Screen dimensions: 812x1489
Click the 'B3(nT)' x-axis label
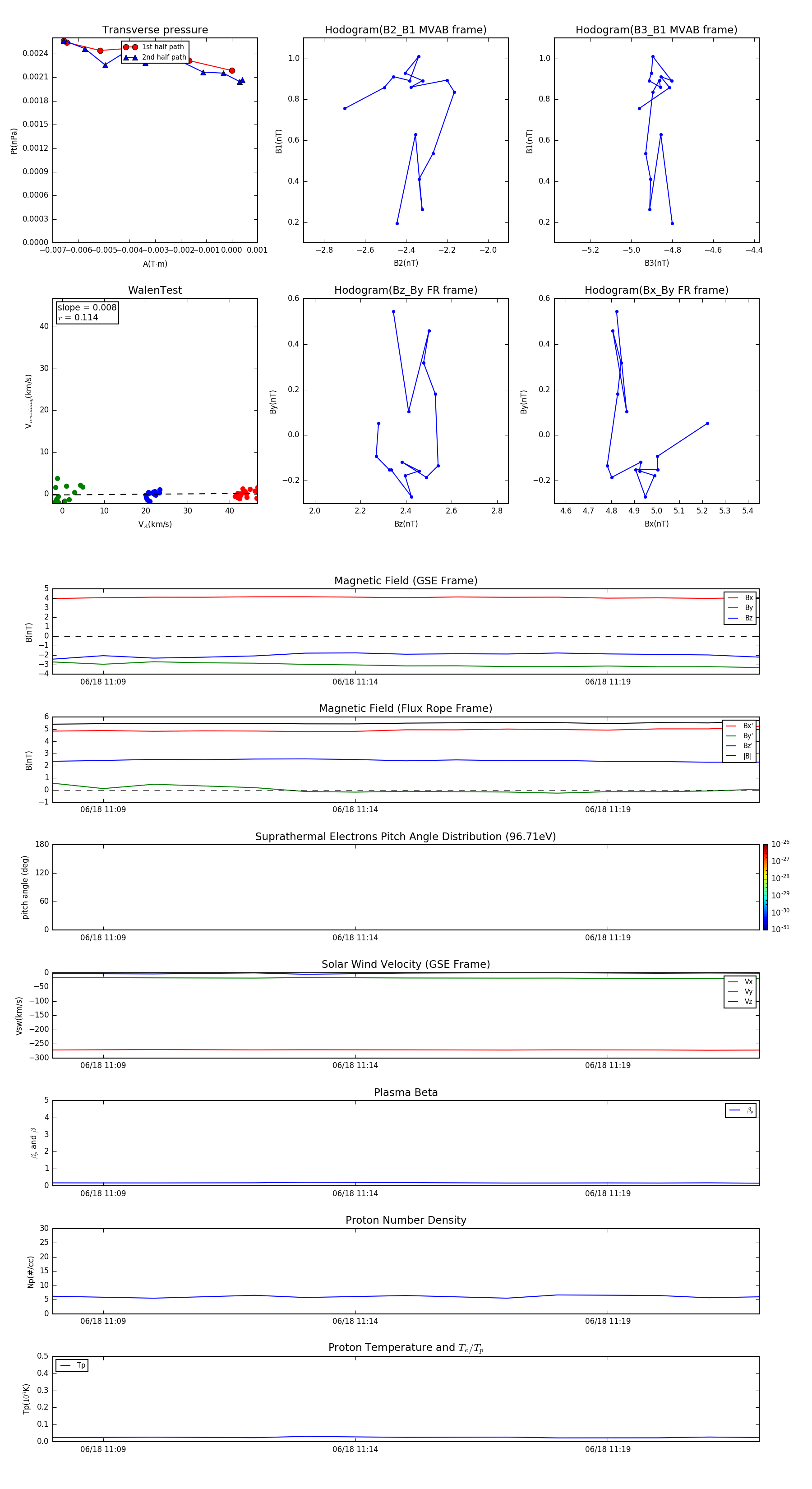point(656,263)
